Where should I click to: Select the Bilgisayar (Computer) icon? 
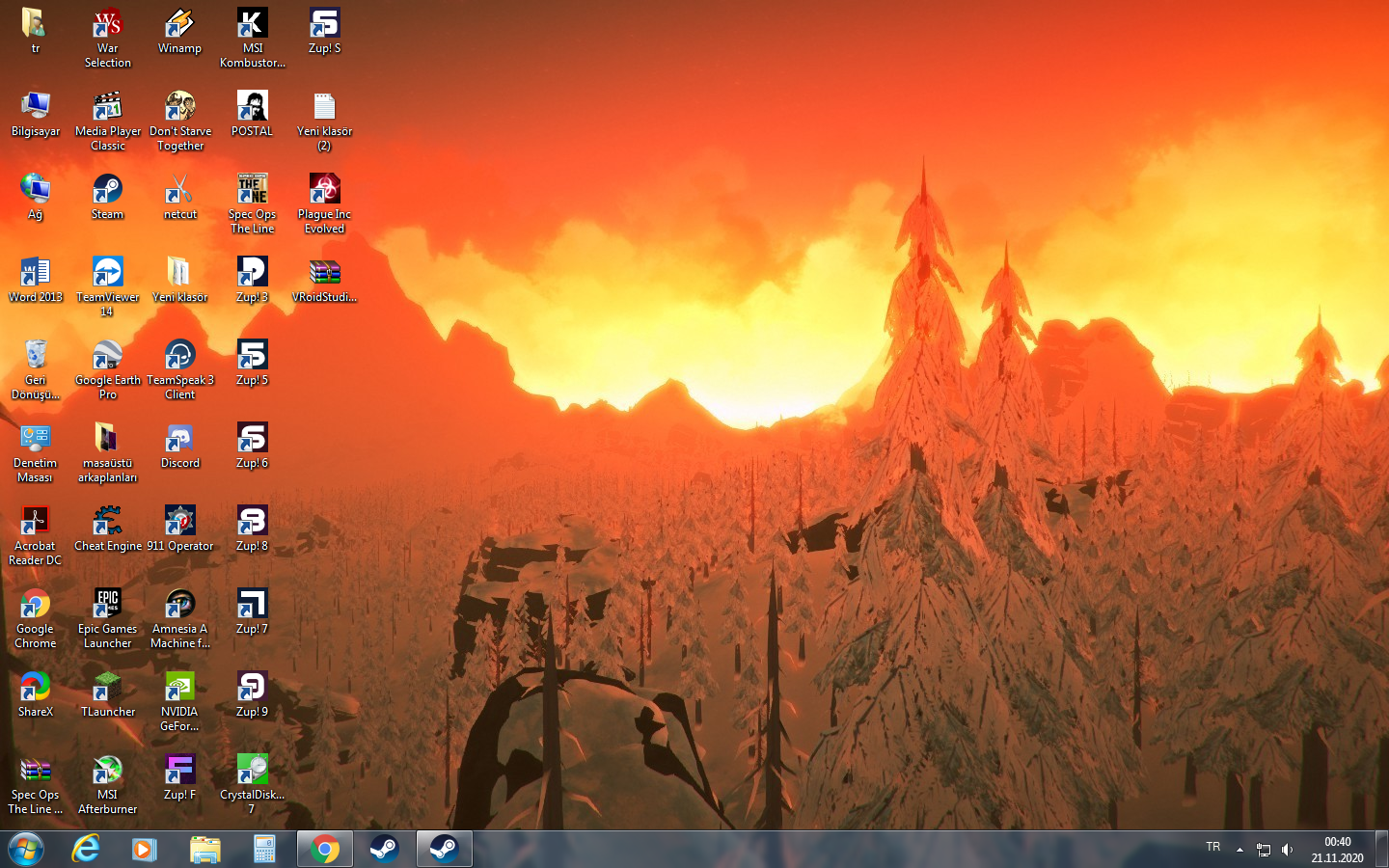pyautogui.click(x=36, y=114)
